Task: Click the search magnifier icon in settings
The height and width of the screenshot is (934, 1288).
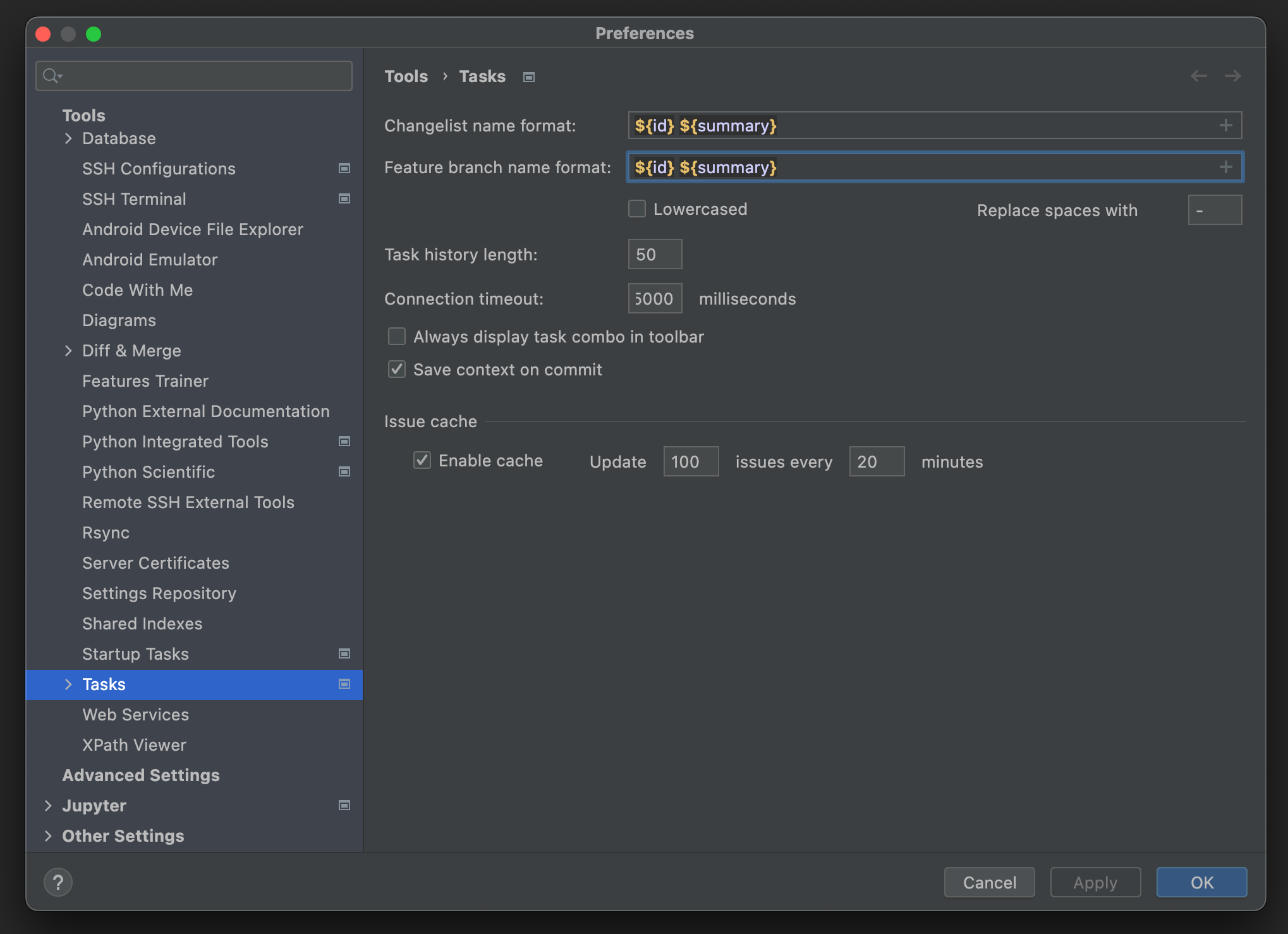Action: [x=52, y=76]
